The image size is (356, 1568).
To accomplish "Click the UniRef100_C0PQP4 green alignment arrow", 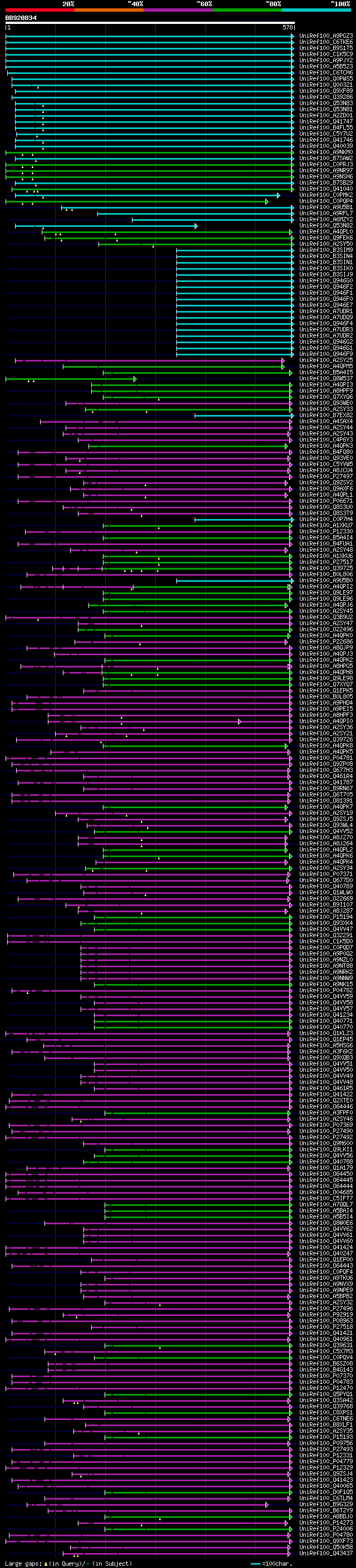I will pos(137,201).
